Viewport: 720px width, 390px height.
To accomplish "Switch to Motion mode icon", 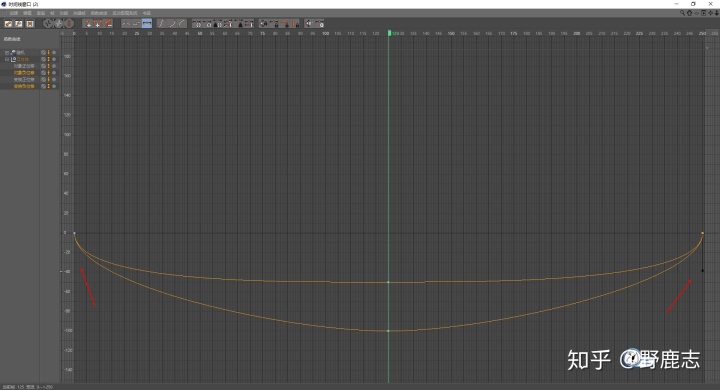I will coord(30,23).
